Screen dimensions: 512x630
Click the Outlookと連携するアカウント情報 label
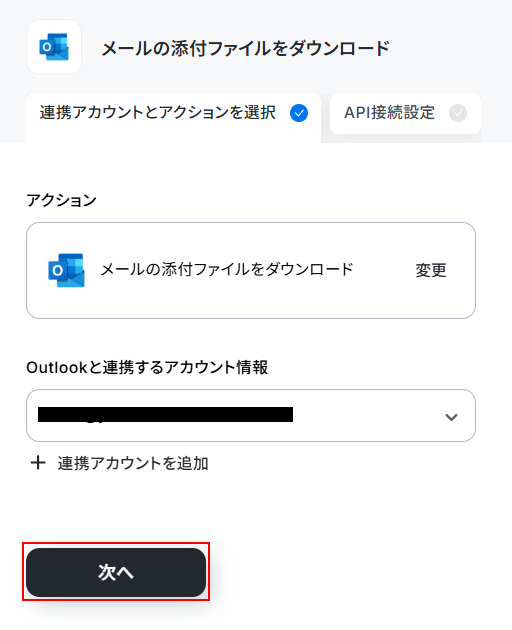(147, 367)
